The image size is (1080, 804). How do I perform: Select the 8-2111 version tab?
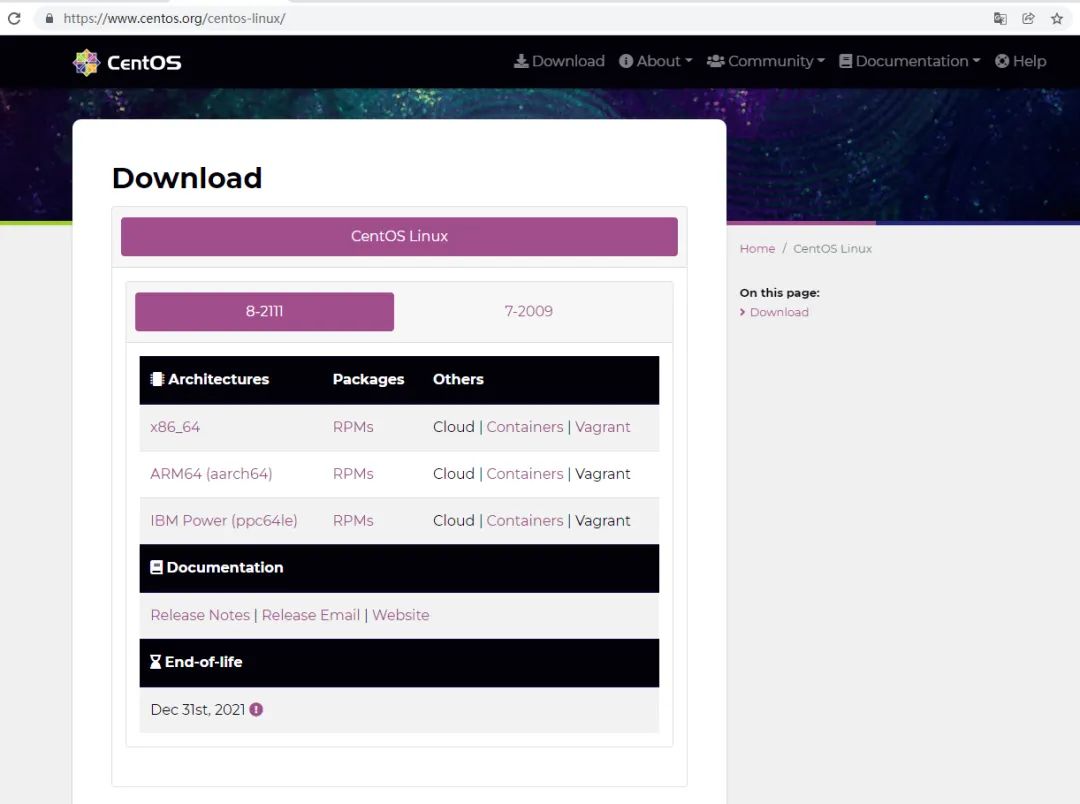click(263, 311)
